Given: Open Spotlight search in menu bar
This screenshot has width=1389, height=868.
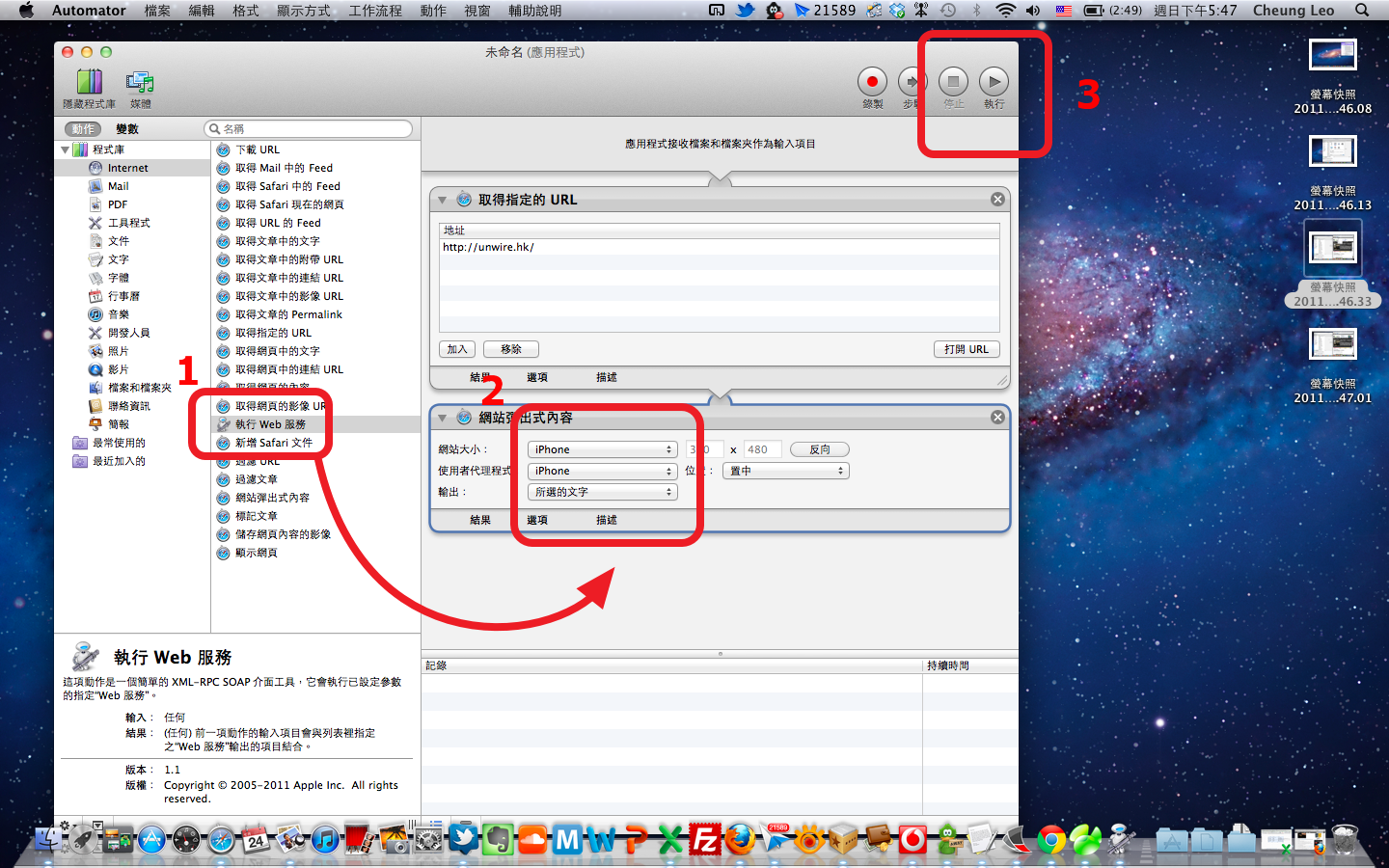Looking at the screenshot, I should 1362,11.
